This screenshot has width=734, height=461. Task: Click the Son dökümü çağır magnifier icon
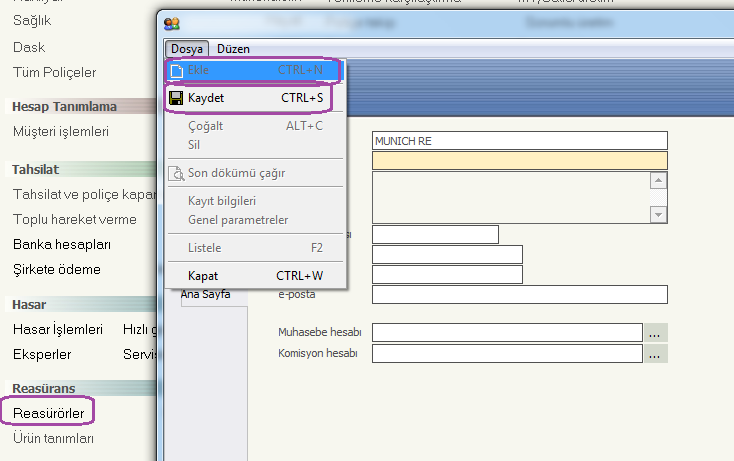pos(176,173)
